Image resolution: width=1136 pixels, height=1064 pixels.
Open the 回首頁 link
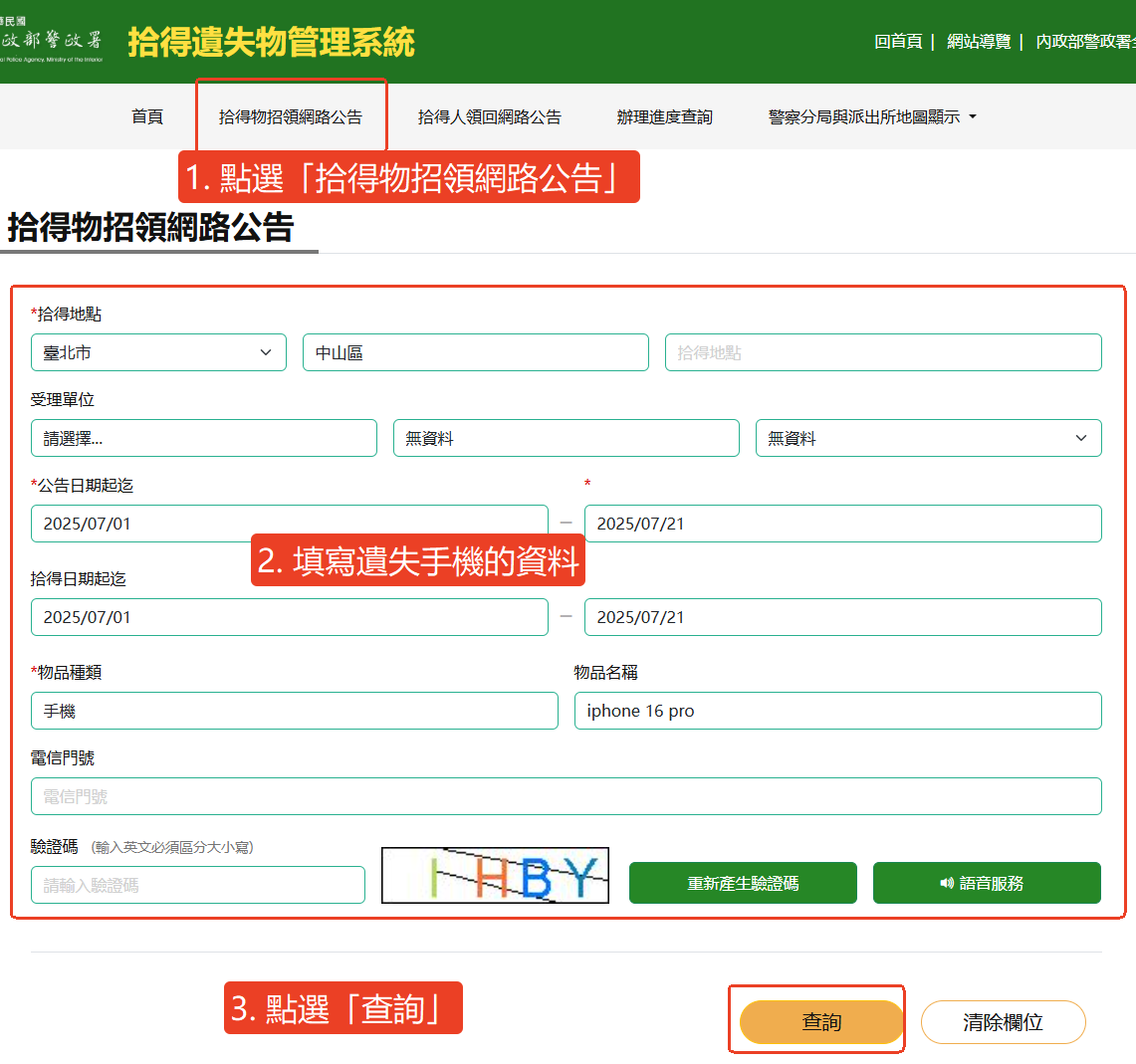898,43
